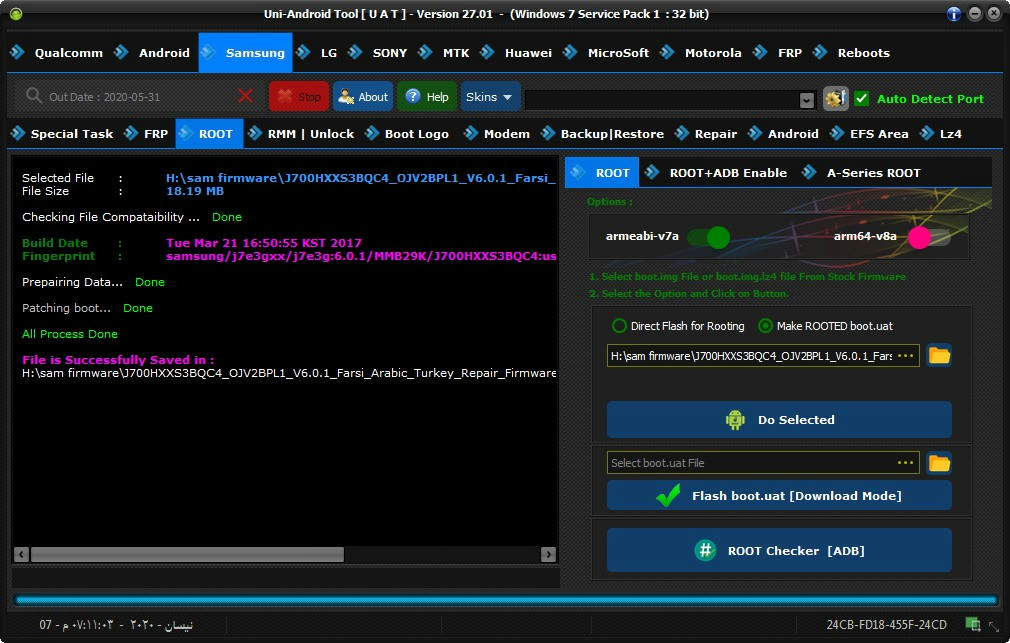This screenshot has width=1010, height=643.
Task: Click log scrollbar left arrow
Action: [x=21, y=555]
